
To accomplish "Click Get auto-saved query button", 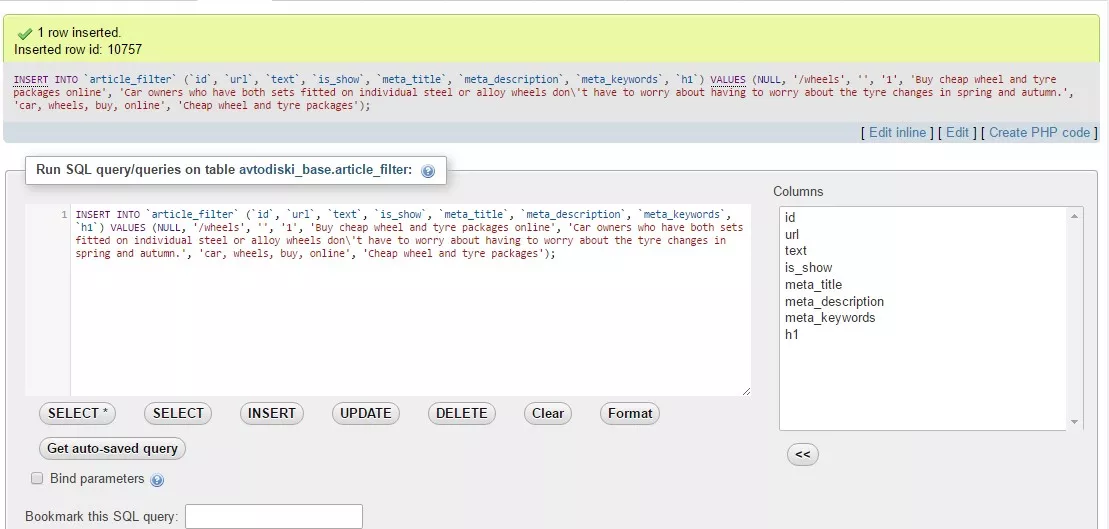I will point(112,448).
